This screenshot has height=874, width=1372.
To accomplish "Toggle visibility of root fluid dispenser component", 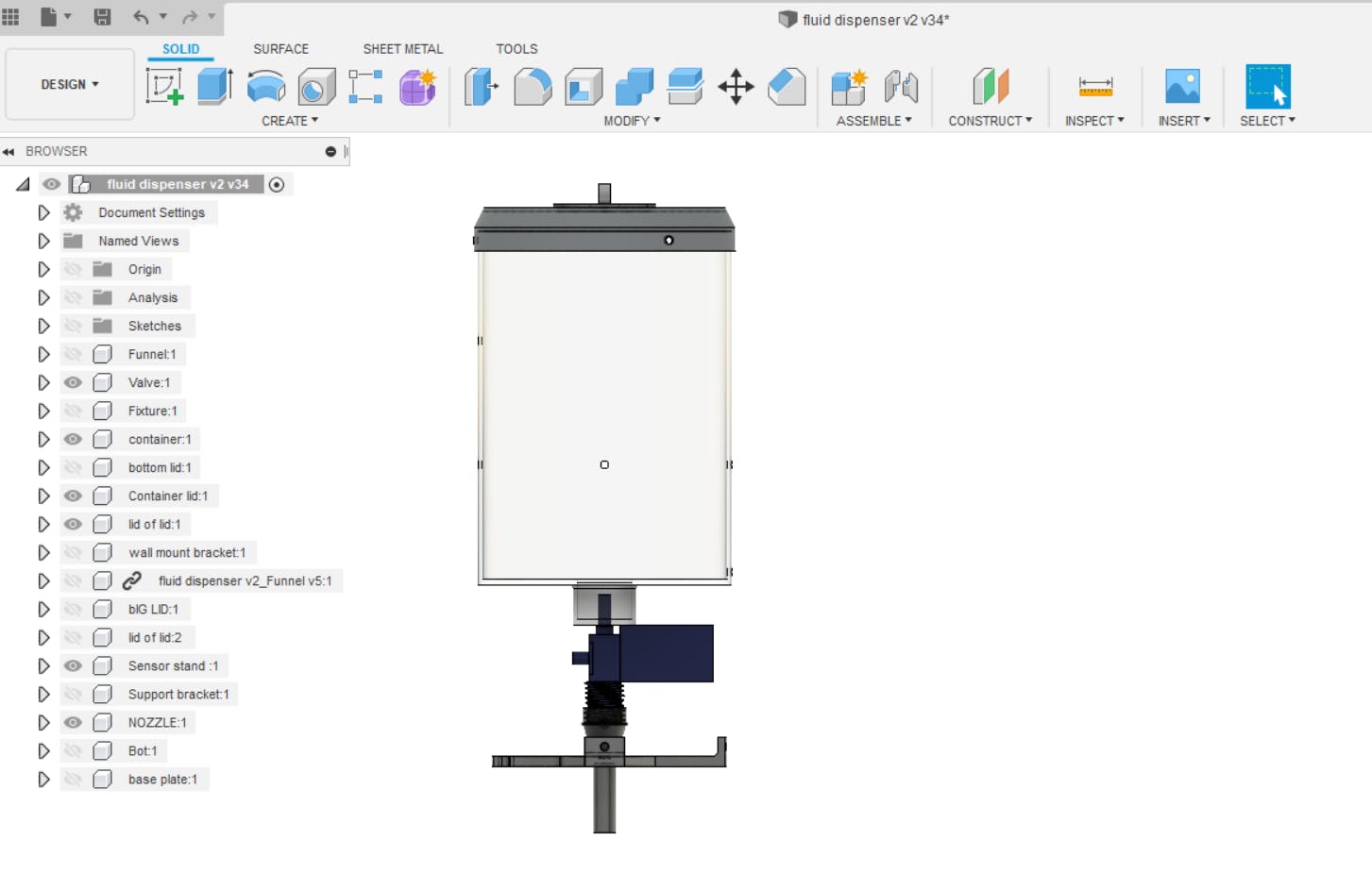I will 51,184.
